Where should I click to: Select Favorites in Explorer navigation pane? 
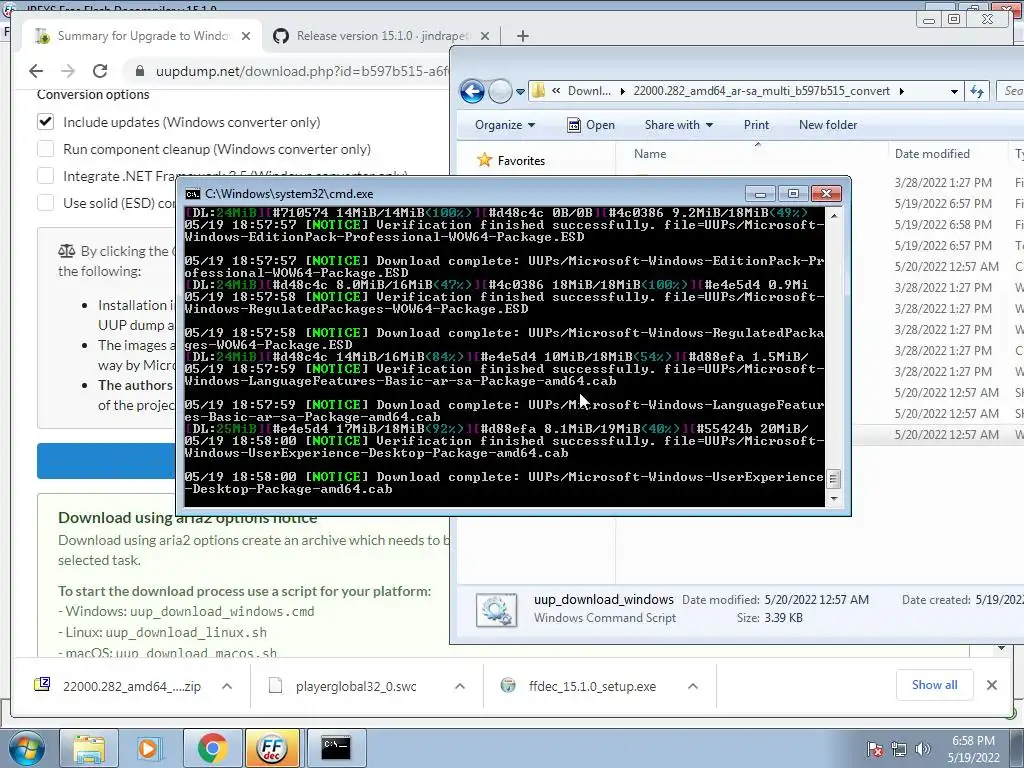pyautogui.click(x=520, y=161)
